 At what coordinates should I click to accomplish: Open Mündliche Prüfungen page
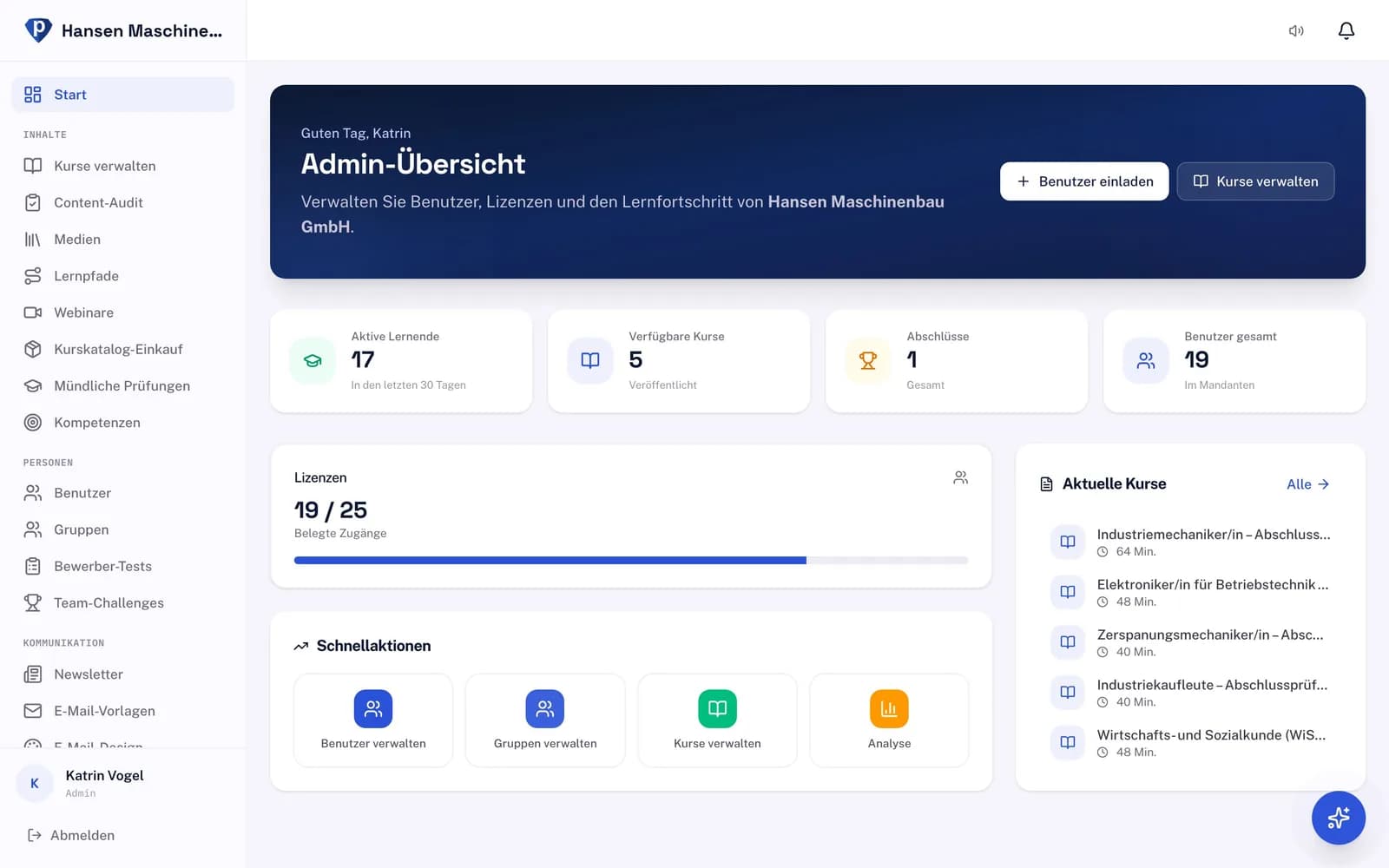click(123, 385)
